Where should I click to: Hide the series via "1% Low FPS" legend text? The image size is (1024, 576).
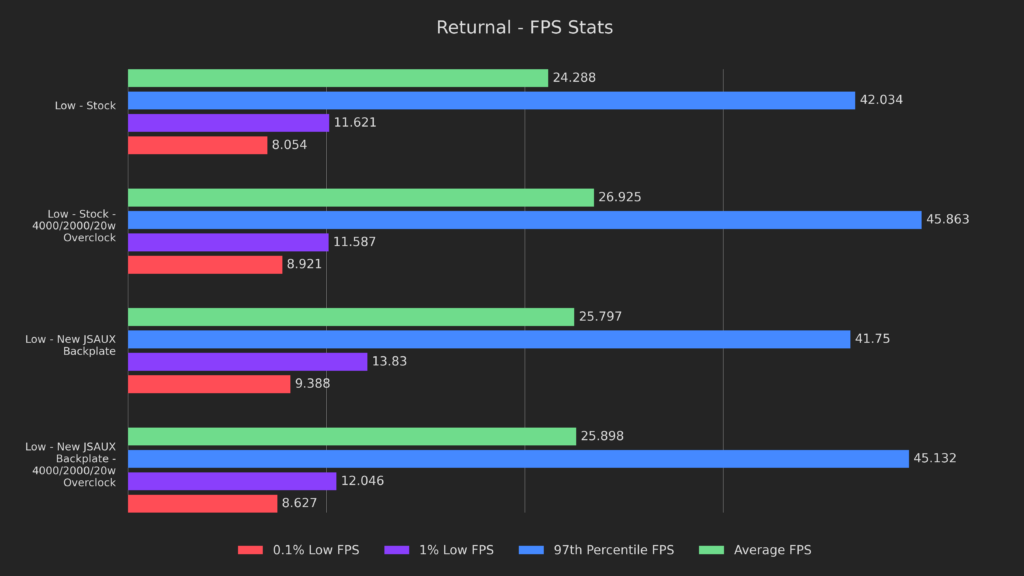click(456, 550)
